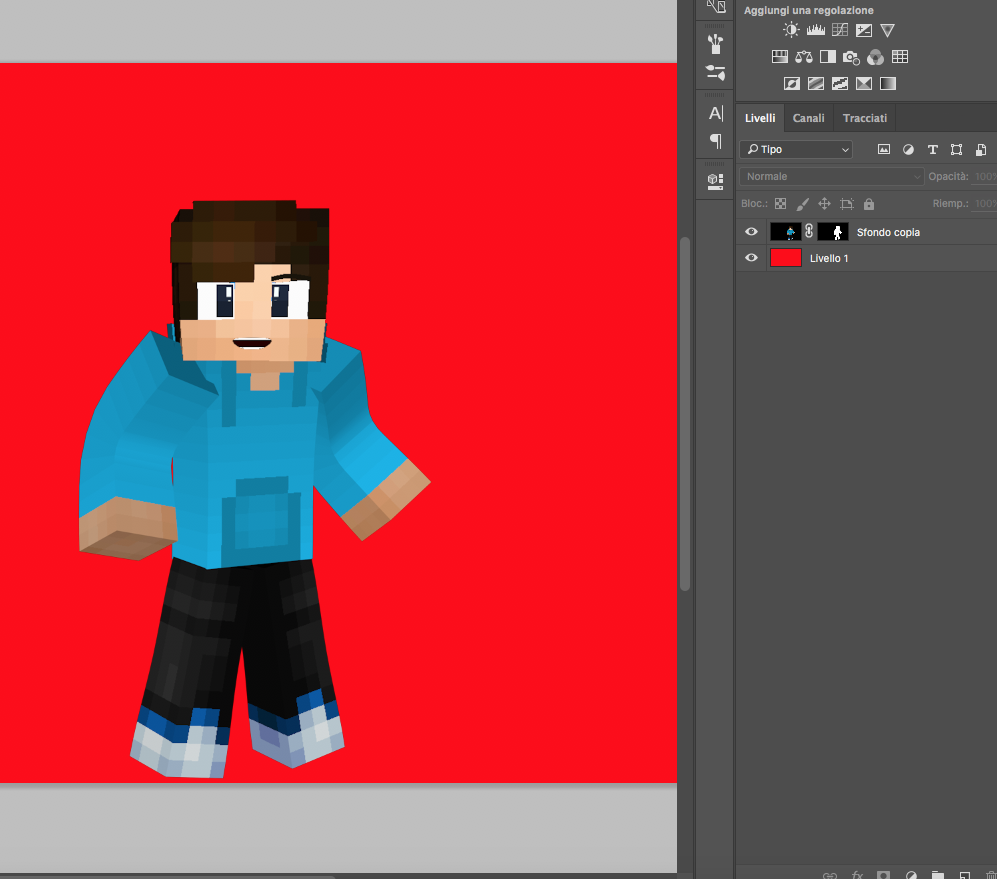Open the Character panel icon
The width and height of the screenshot is (997, 879).
[716, 113]
